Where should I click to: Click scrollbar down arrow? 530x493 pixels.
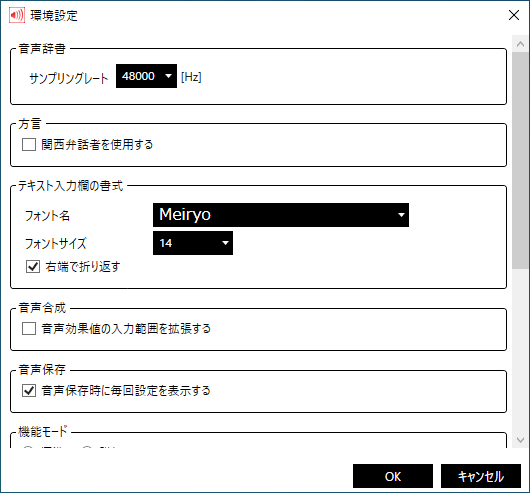click(x=521, y=440)
